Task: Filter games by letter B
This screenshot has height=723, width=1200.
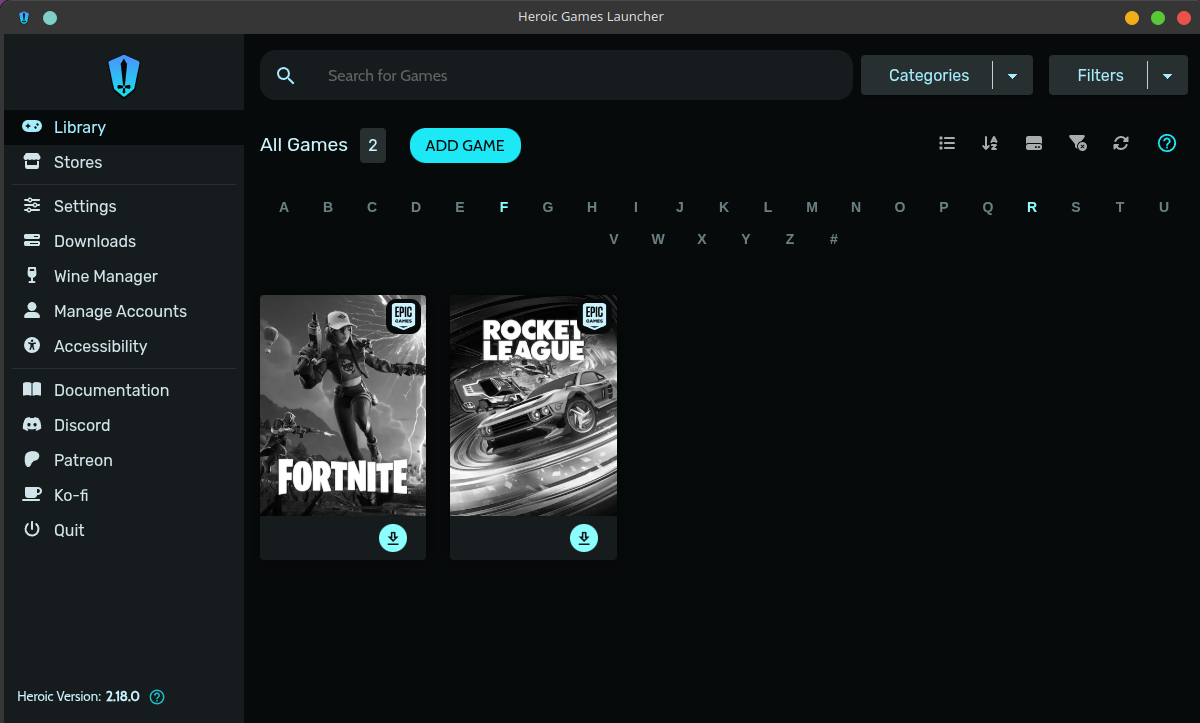Action: pos(328,207)
